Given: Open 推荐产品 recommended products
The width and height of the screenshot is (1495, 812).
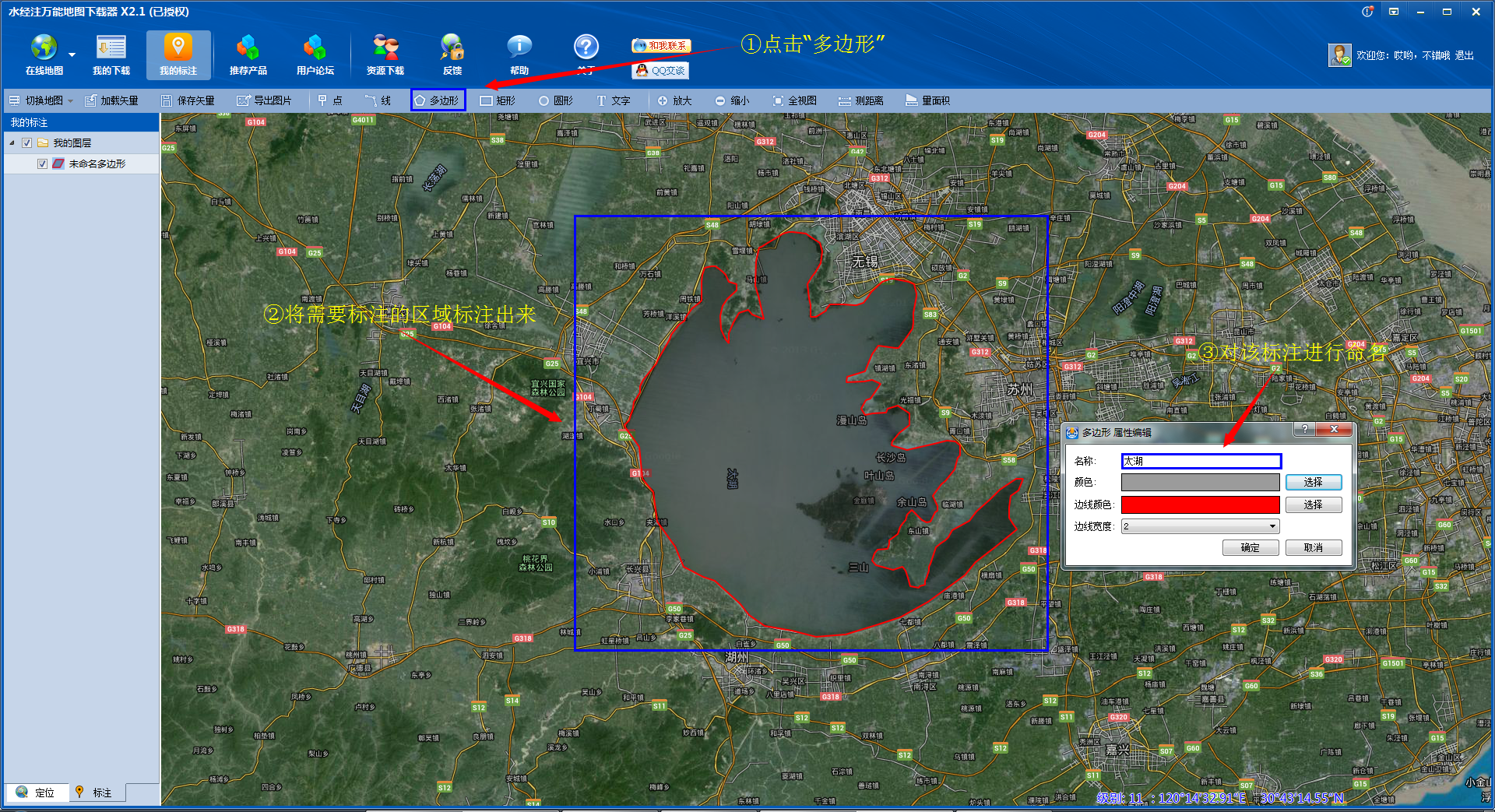Looking at the screenshot, I should click(248, 55).
